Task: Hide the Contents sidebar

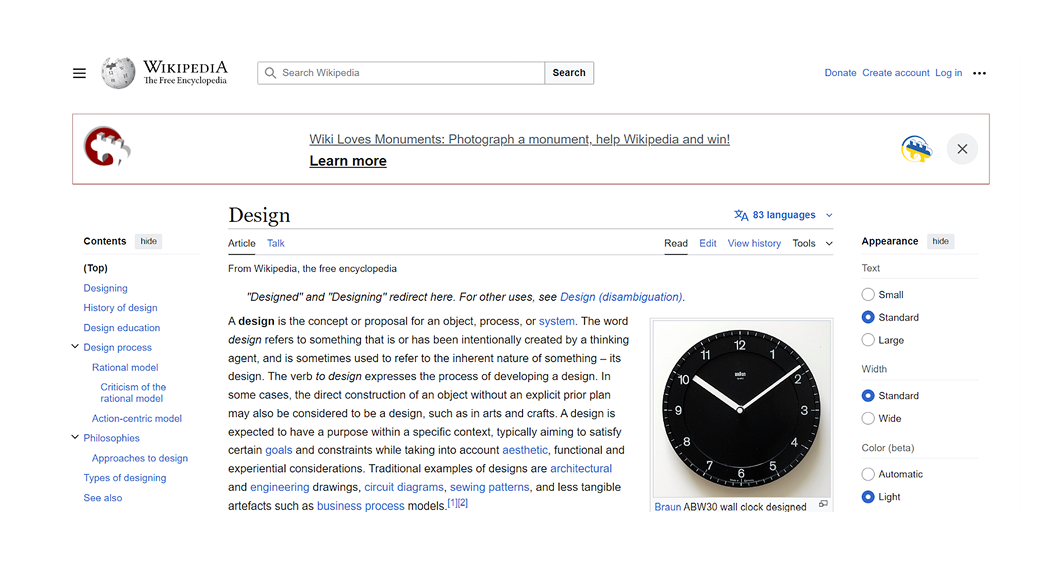Action: pos(148,241)
